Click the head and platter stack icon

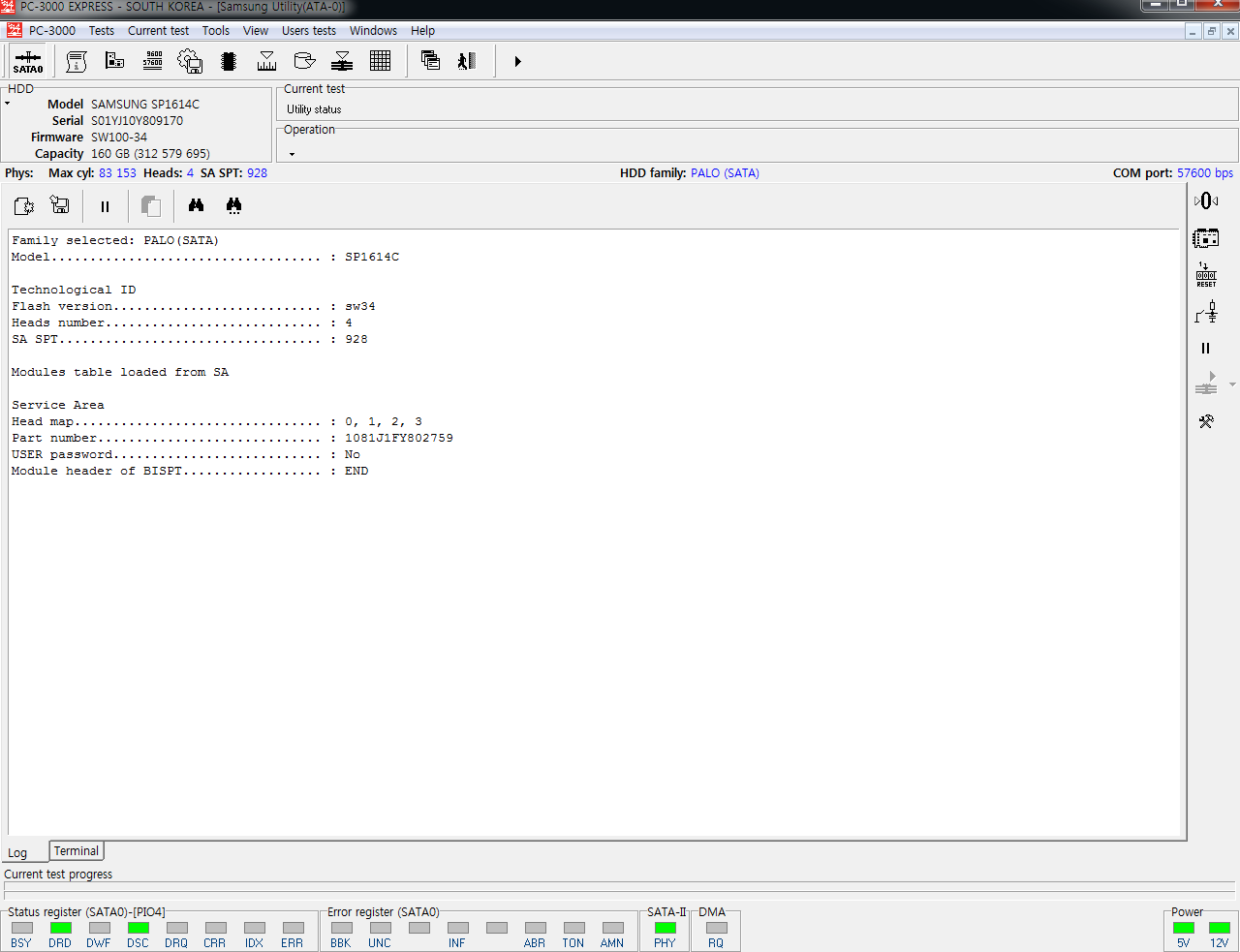coord(342,62)
